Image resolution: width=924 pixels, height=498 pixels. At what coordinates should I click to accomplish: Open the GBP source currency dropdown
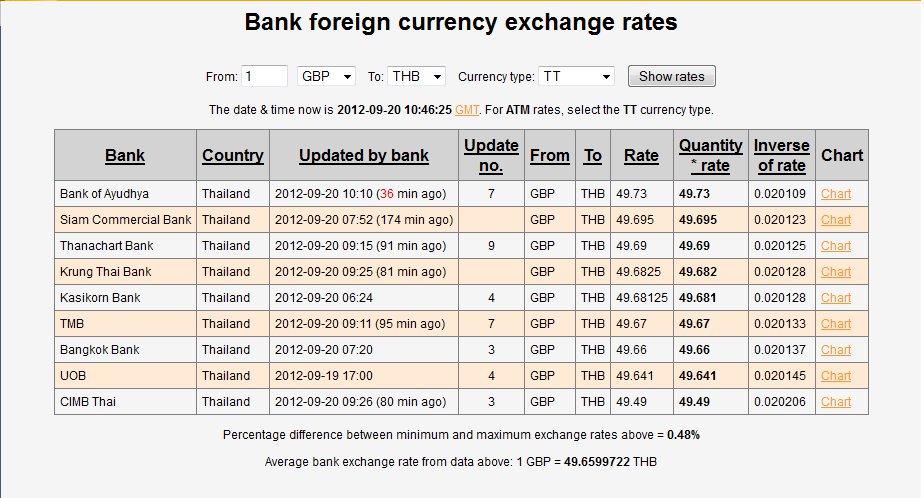(326, 77)
